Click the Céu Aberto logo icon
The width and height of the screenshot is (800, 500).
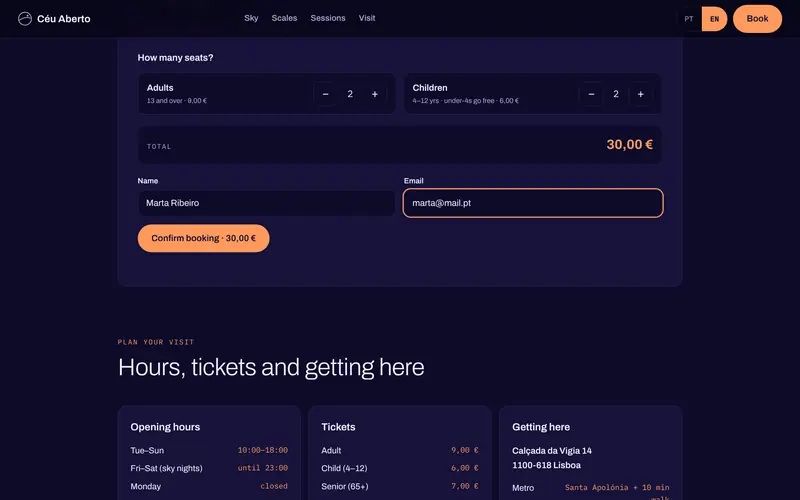pos(24,19)
